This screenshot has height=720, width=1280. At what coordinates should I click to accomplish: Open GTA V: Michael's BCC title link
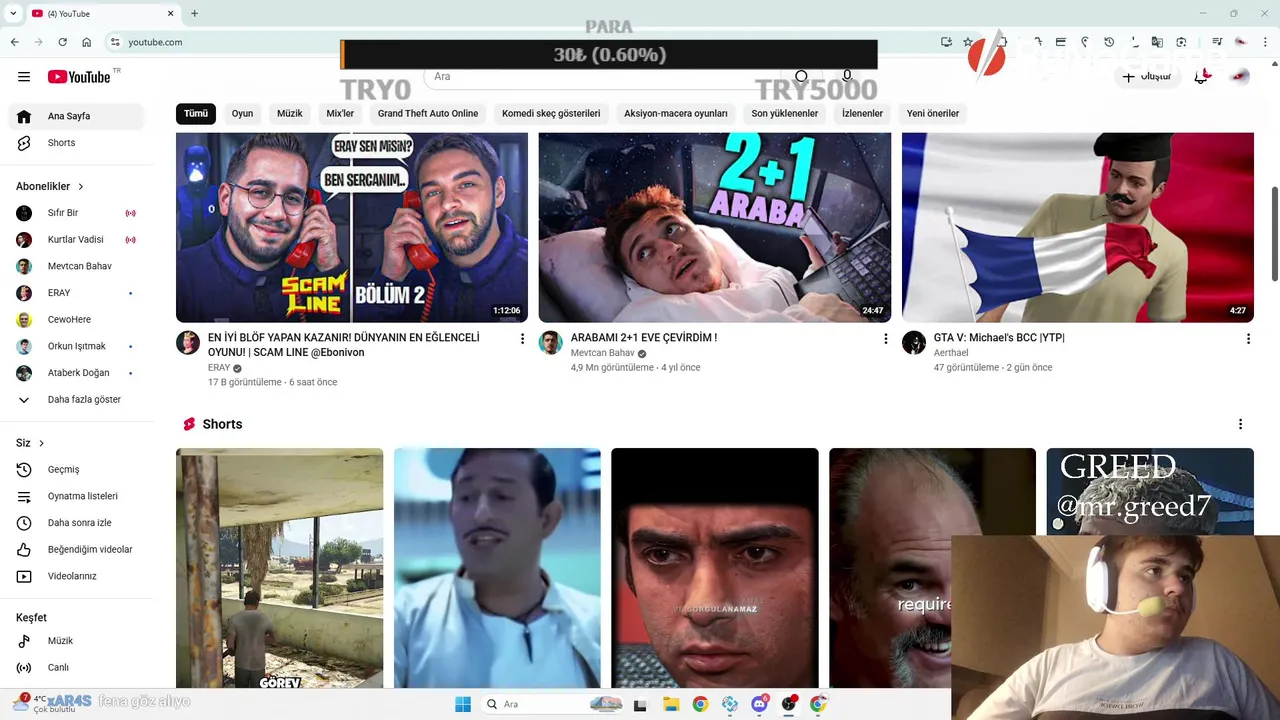[x=999, y=338]
